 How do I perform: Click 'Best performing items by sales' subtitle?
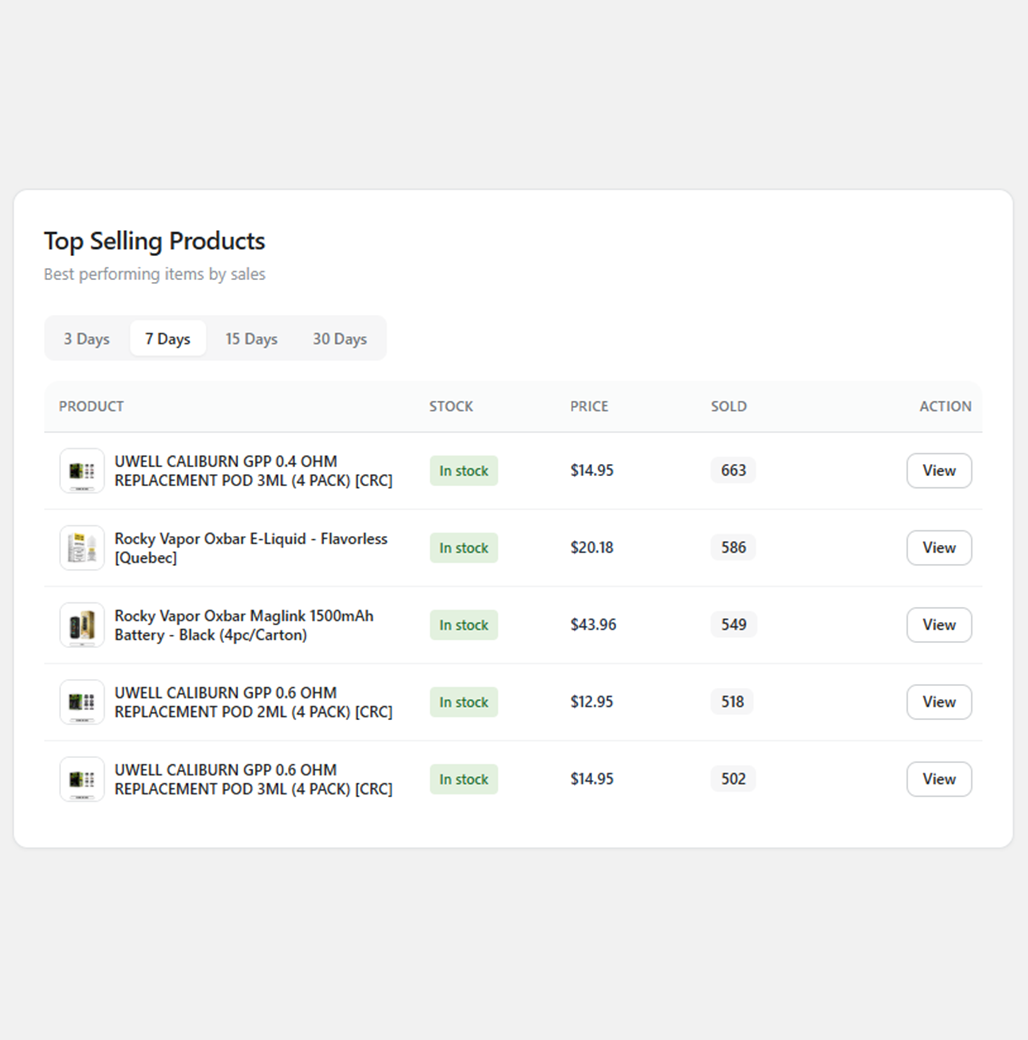(x=155, y=274)
